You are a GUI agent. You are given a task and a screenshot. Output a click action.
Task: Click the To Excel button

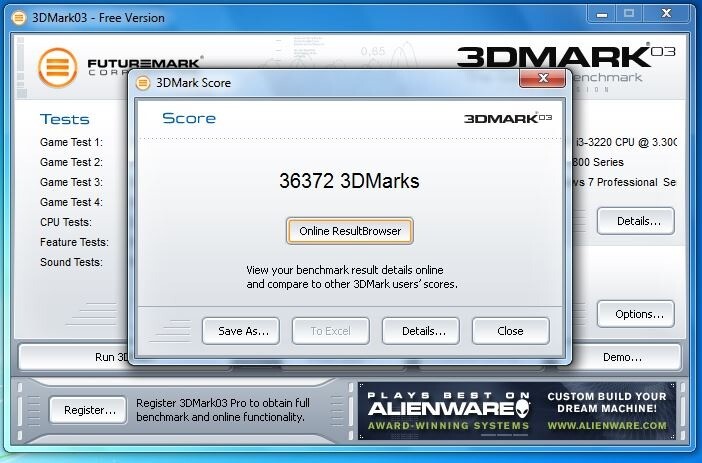click(331, 331)
